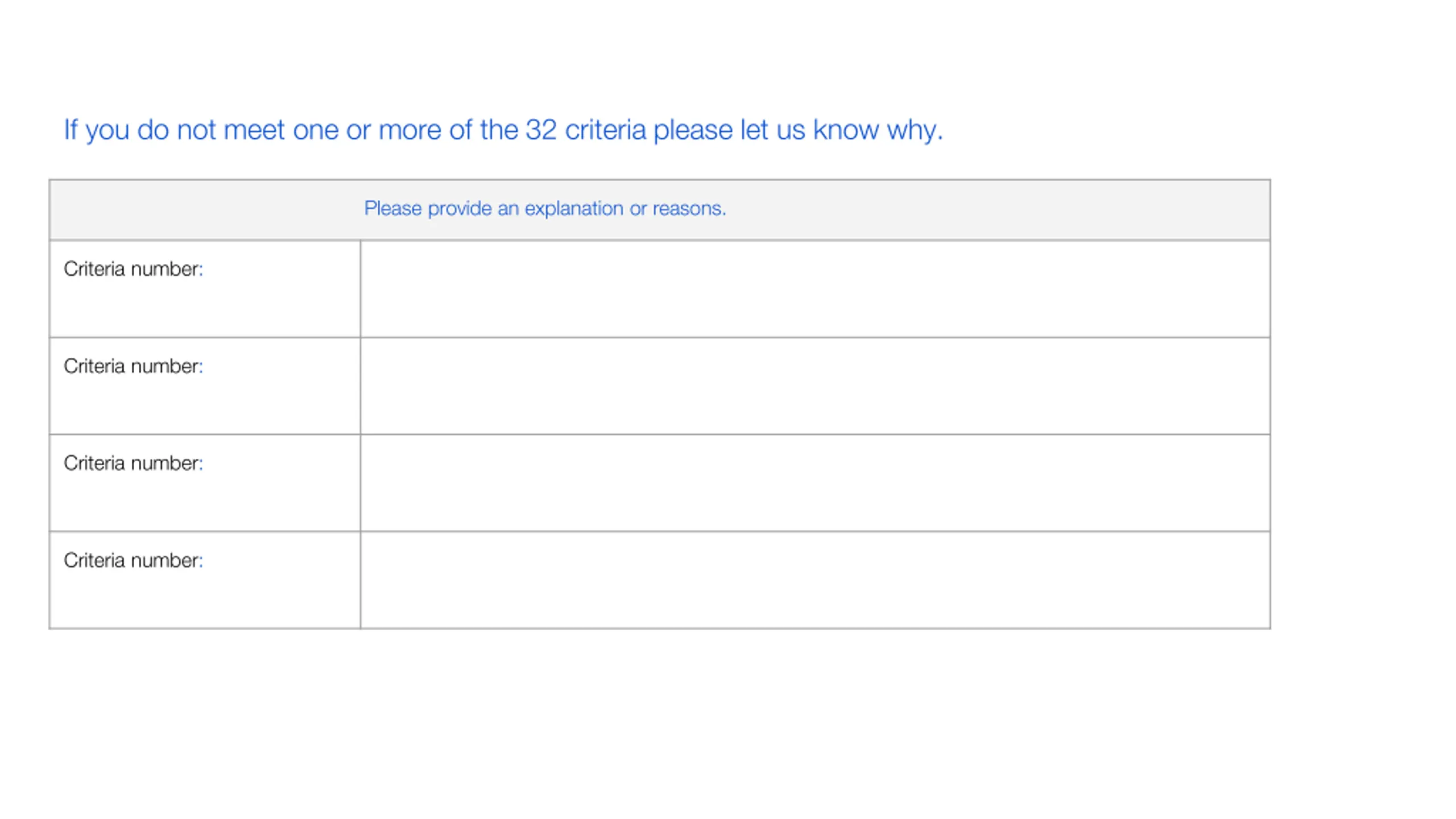Screen dimensions: 1456x819
Task: Click the blank space under the second 'Criteria number:'
Action: [x=205, y=406]
